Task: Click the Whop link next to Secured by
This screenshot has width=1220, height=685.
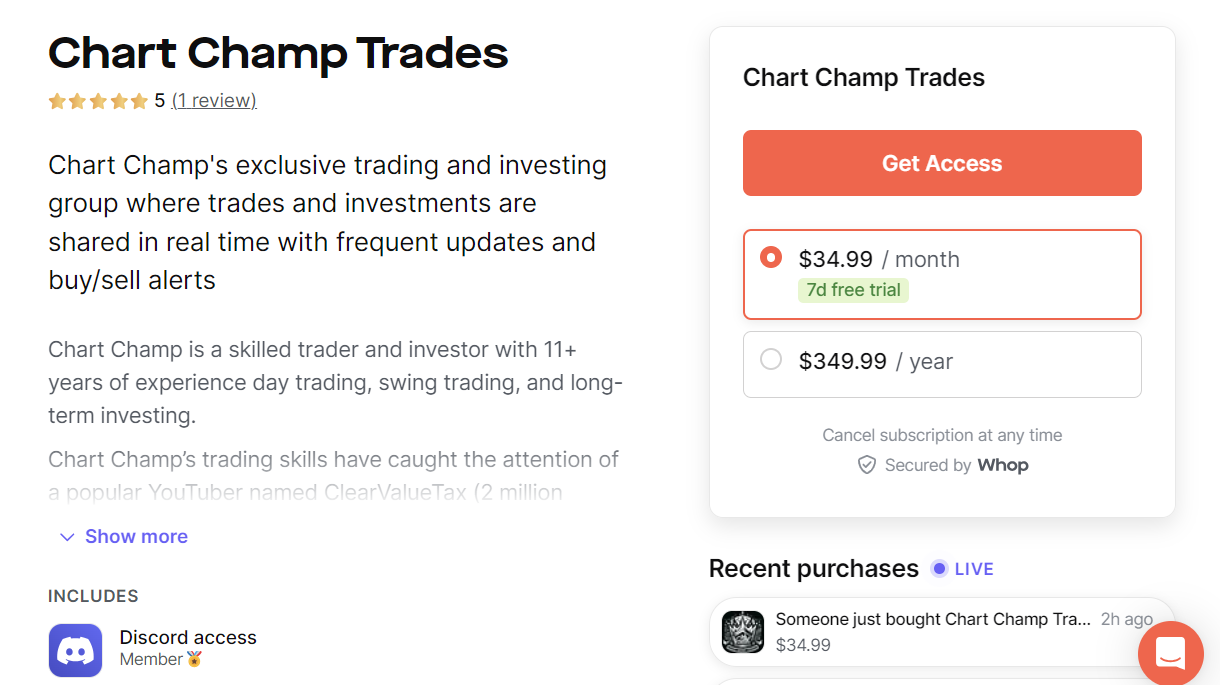Action: (x=1002, y=465)
